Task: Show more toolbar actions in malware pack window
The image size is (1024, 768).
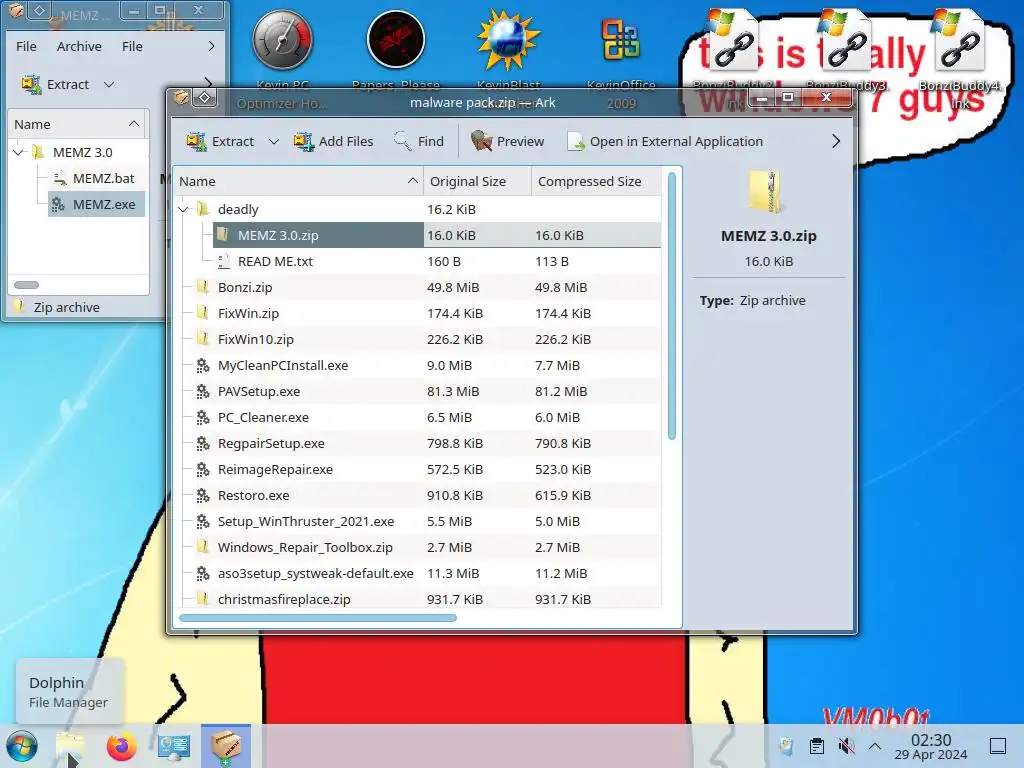Action: click(x=836, y=141)
